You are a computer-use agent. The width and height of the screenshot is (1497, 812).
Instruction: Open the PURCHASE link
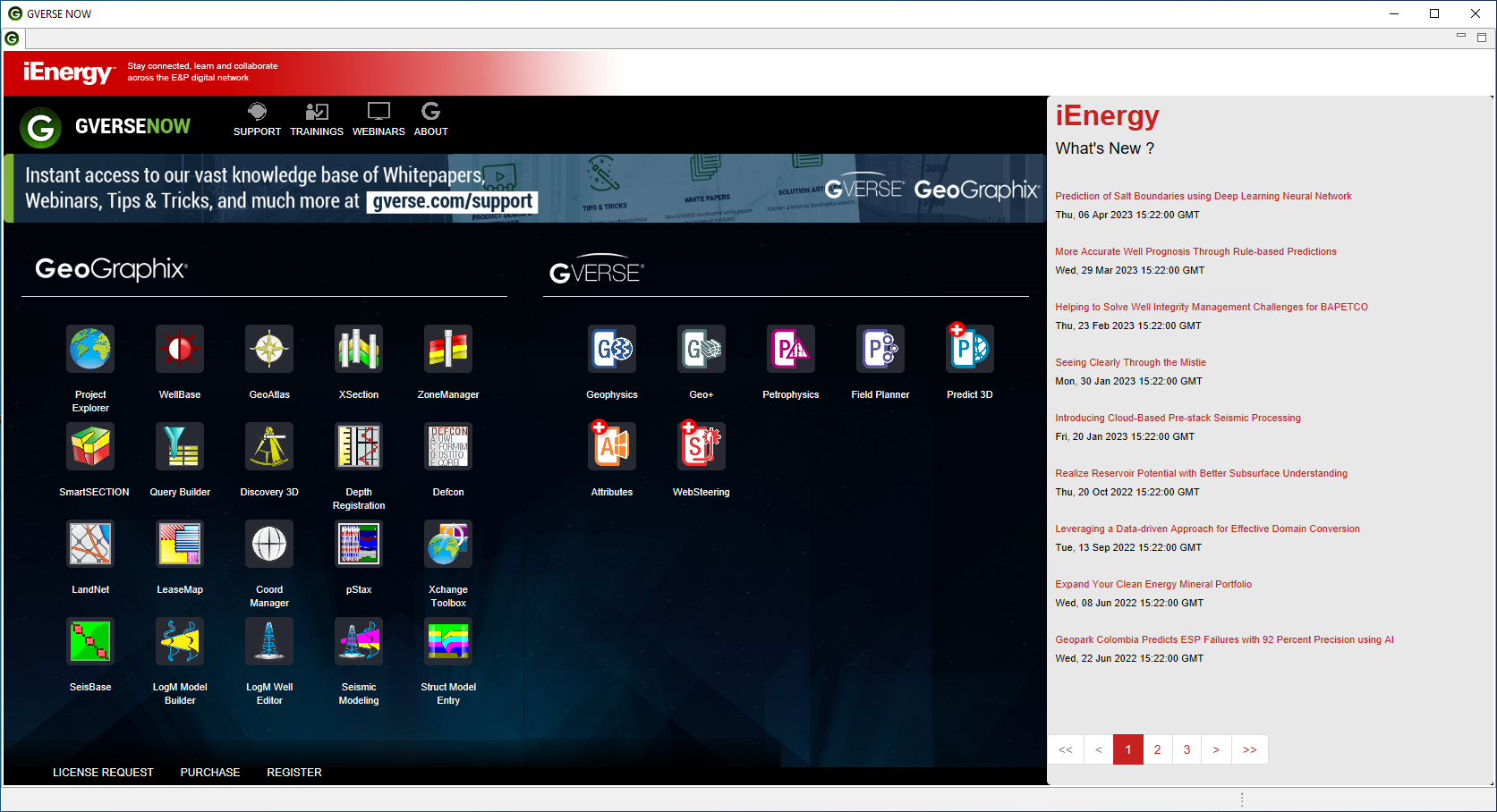pyautogui.click(x=210, y=773)
